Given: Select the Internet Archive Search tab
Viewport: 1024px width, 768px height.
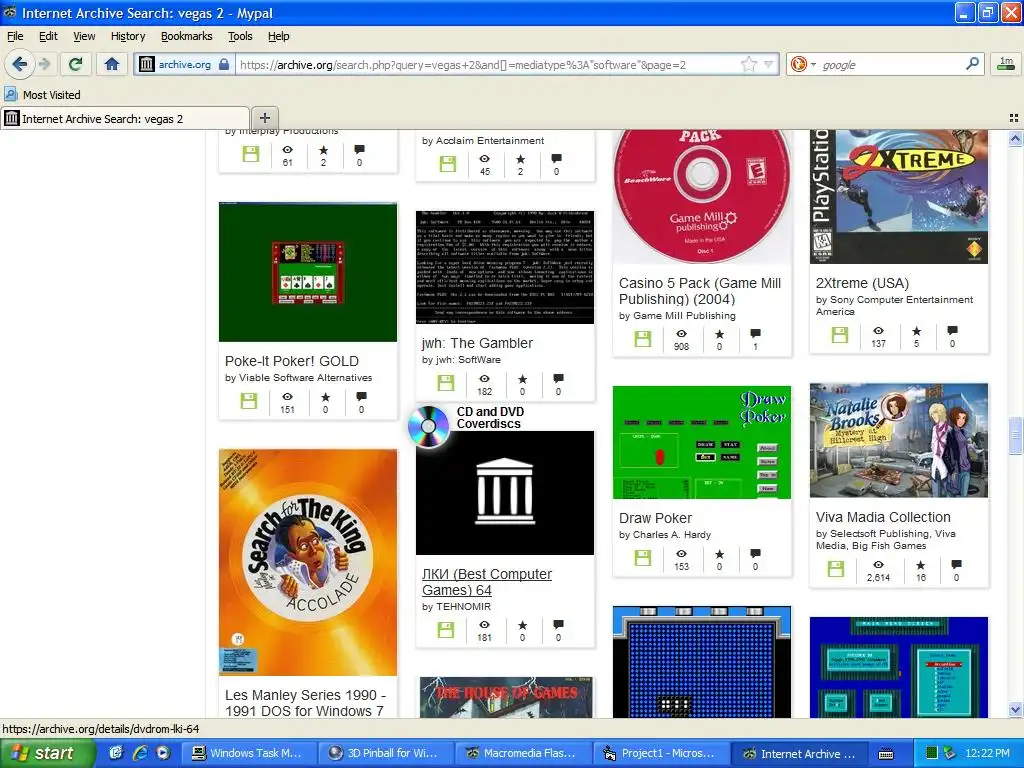Looking at the screenshot, I should click(125, 118).
